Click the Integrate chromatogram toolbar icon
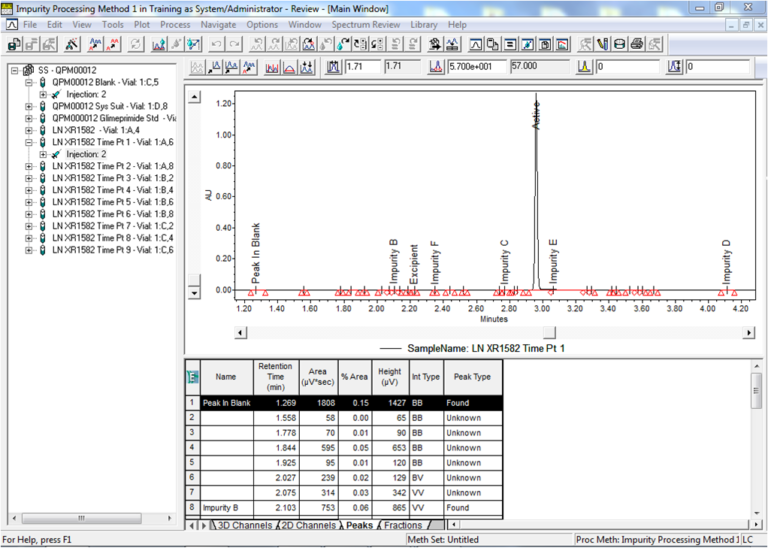 pos(158,45)
